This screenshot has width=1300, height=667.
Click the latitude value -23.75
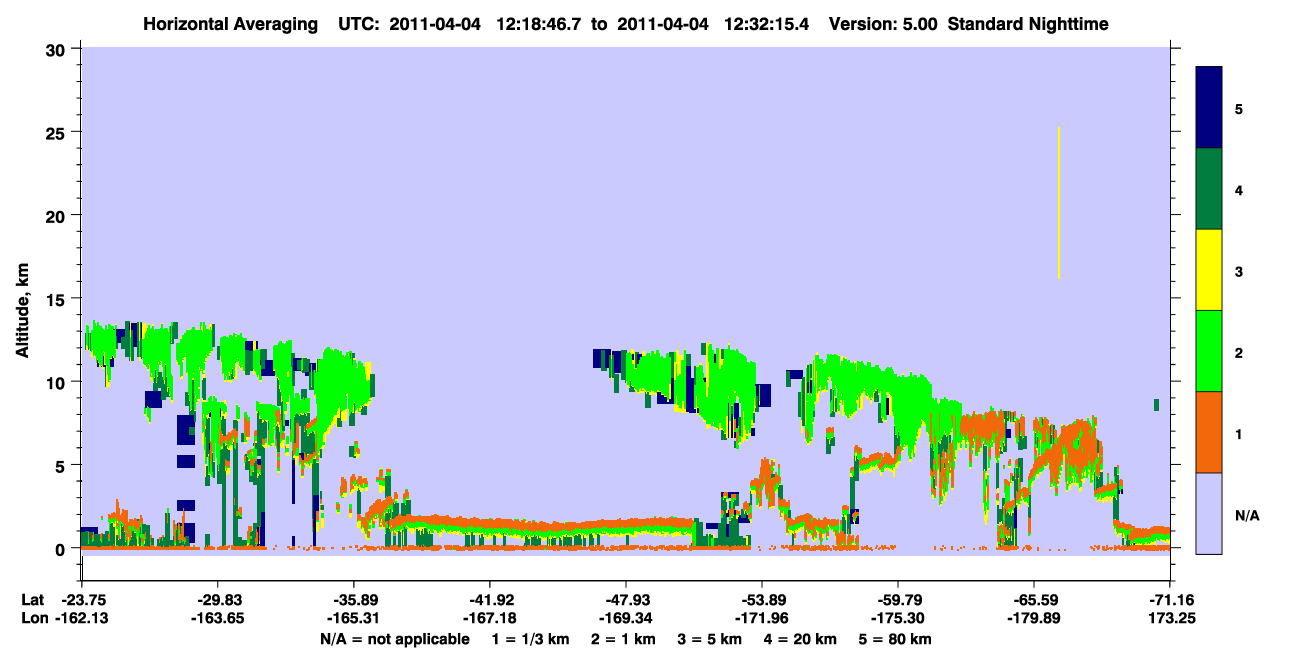pos(82,600)
